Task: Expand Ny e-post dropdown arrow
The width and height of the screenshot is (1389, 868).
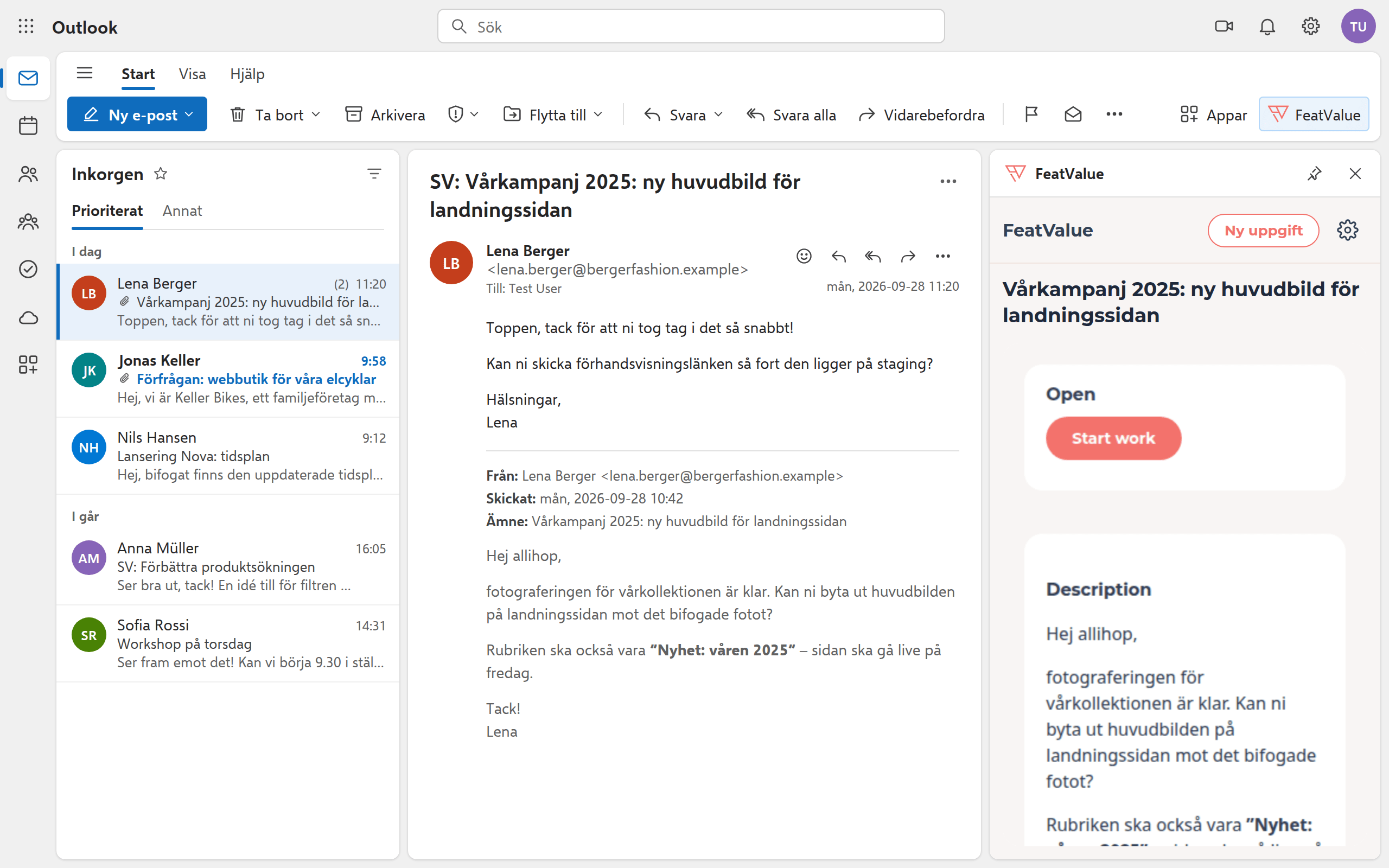Action: point(189,115)
